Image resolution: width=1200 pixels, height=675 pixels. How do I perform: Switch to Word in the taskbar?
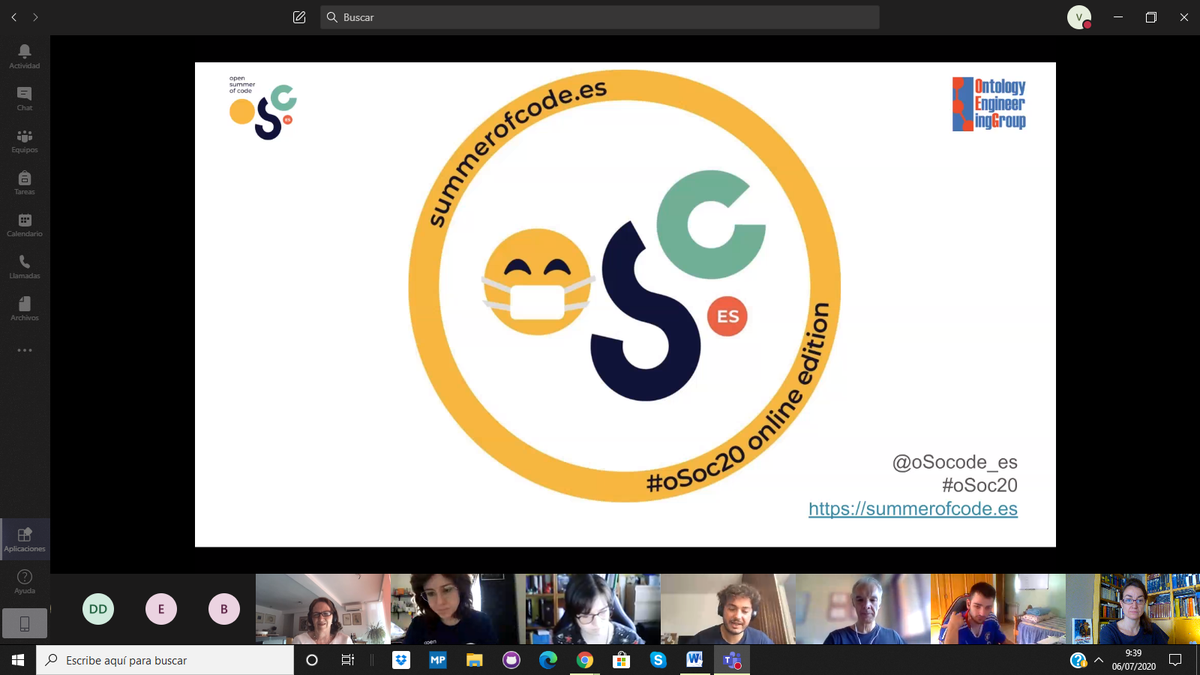[695, 660]
